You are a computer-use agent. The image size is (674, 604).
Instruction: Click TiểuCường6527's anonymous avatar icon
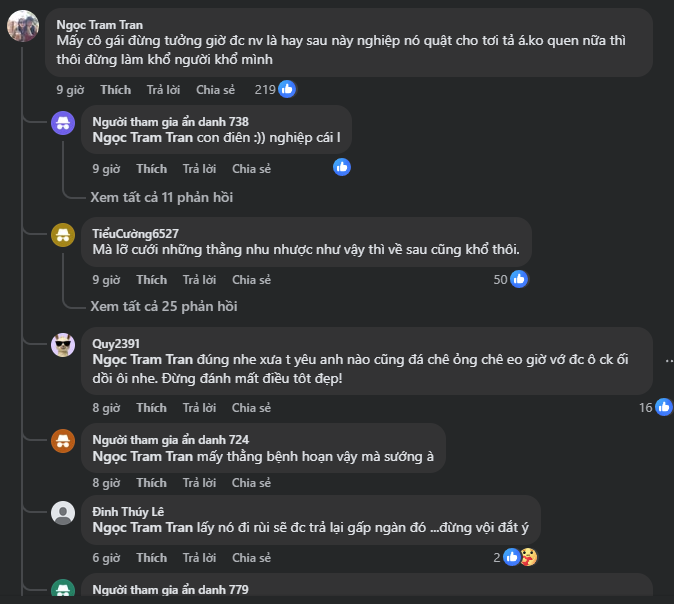pos(63,236)
